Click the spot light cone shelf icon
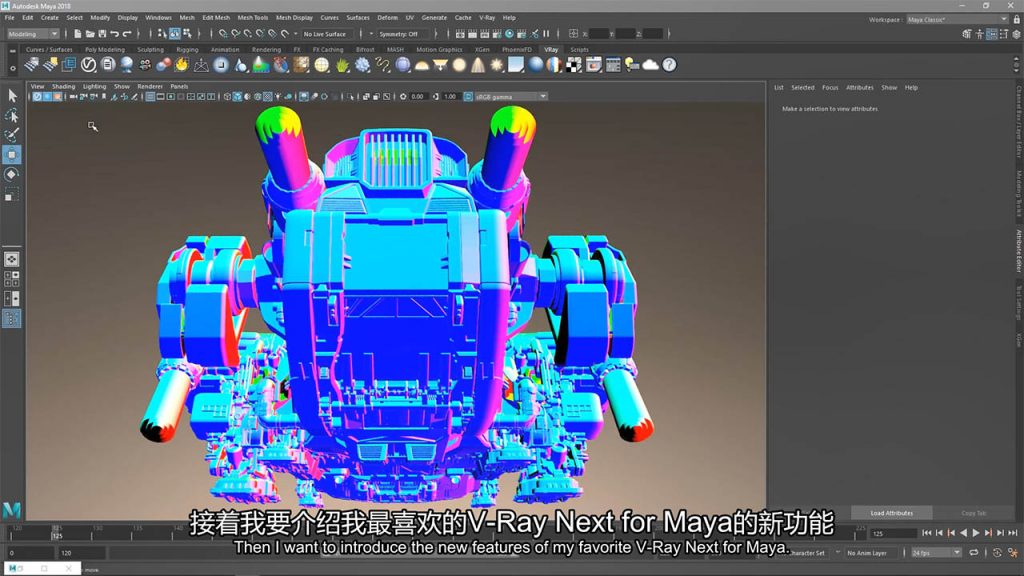Viewport: 1024px width, 576px height. pyautogui.click(x=478, y=65)
